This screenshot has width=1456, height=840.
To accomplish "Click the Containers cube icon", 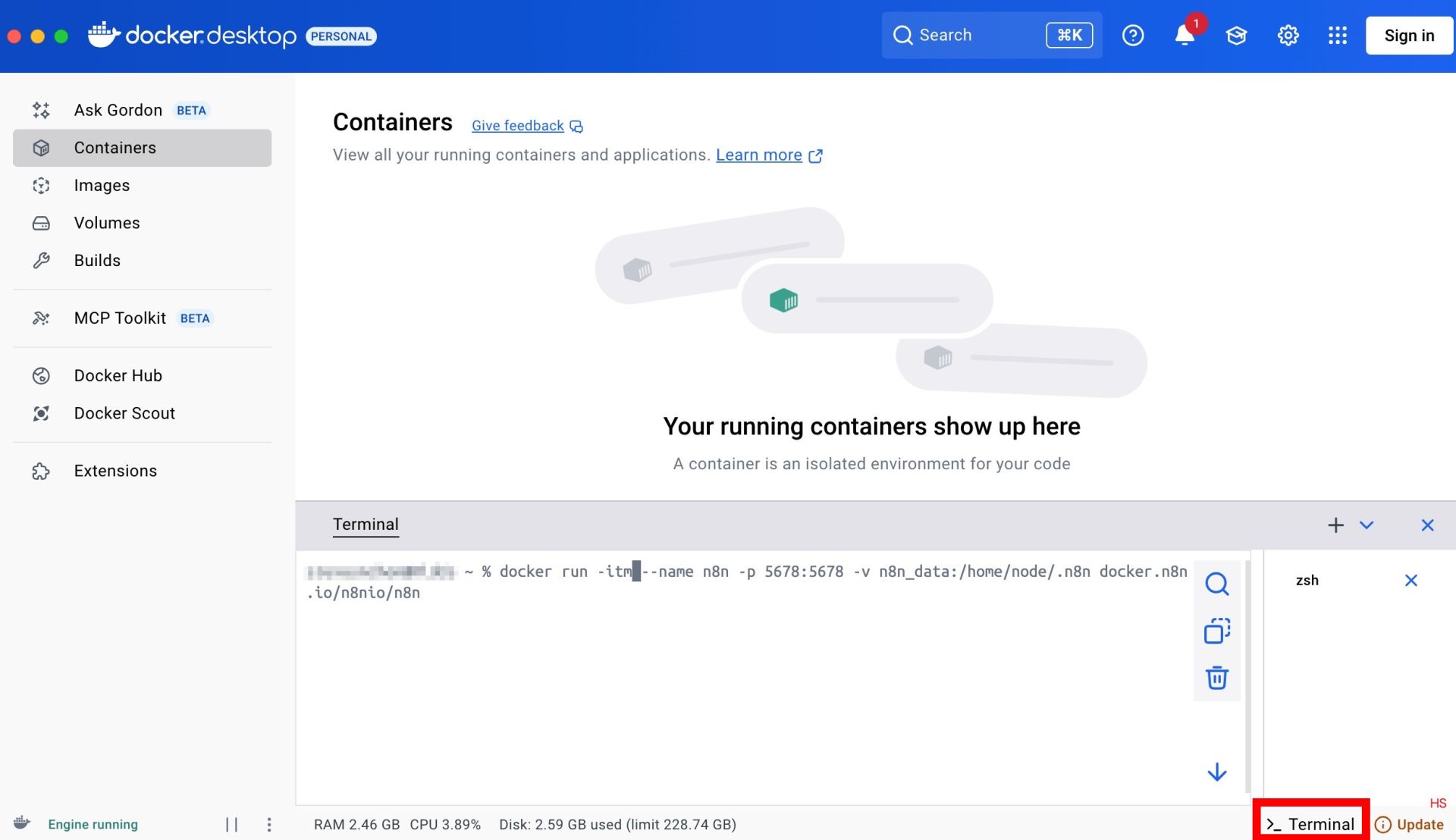I will (41, 148).
